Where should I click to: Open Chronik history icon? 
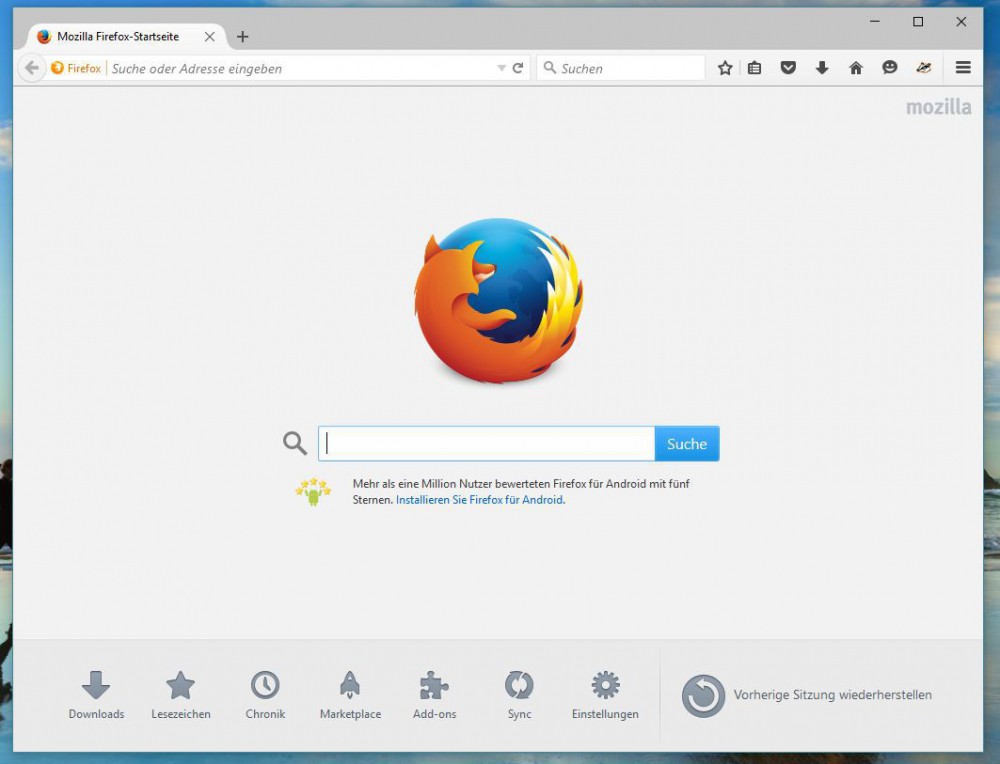click(x=265, y=694)
